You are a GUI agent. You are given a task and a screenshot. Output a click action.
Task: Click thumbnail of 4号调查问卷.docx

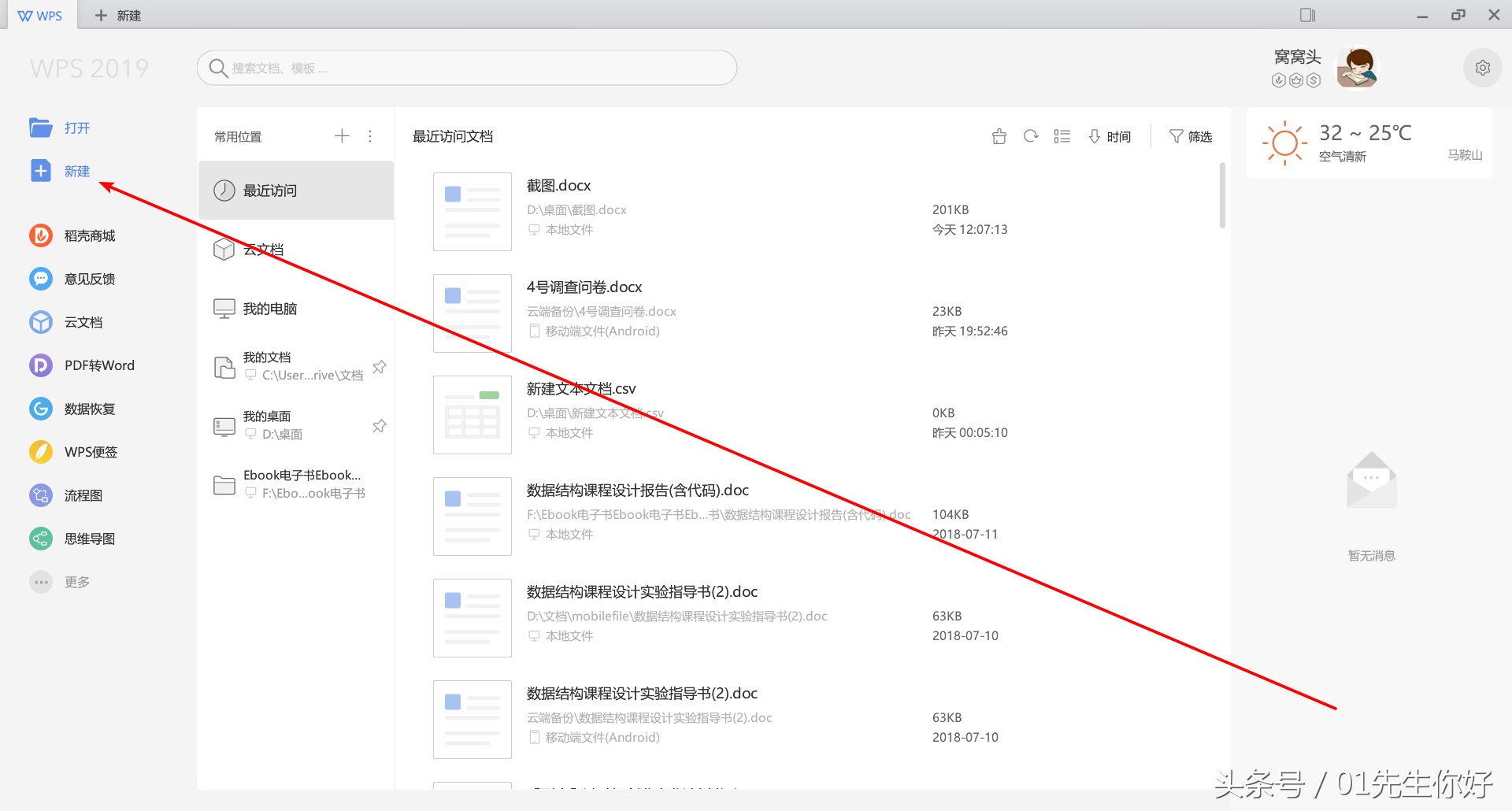click(472, 313)
